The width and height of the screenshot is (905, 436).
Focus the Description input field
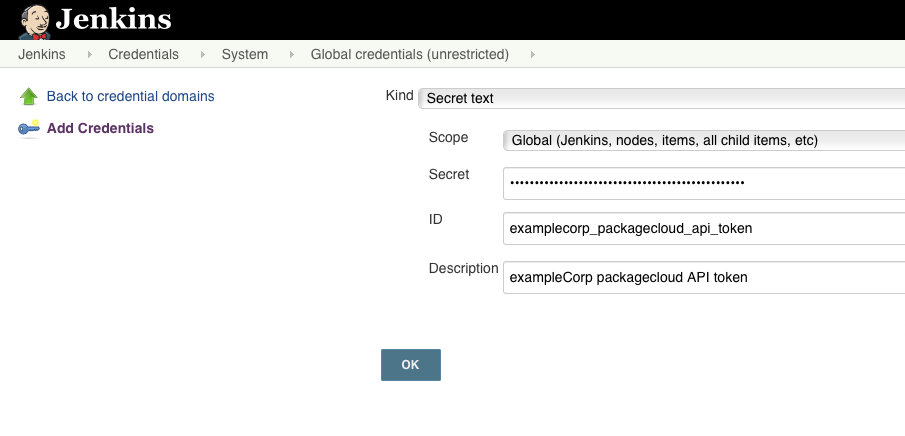(704, 277)
